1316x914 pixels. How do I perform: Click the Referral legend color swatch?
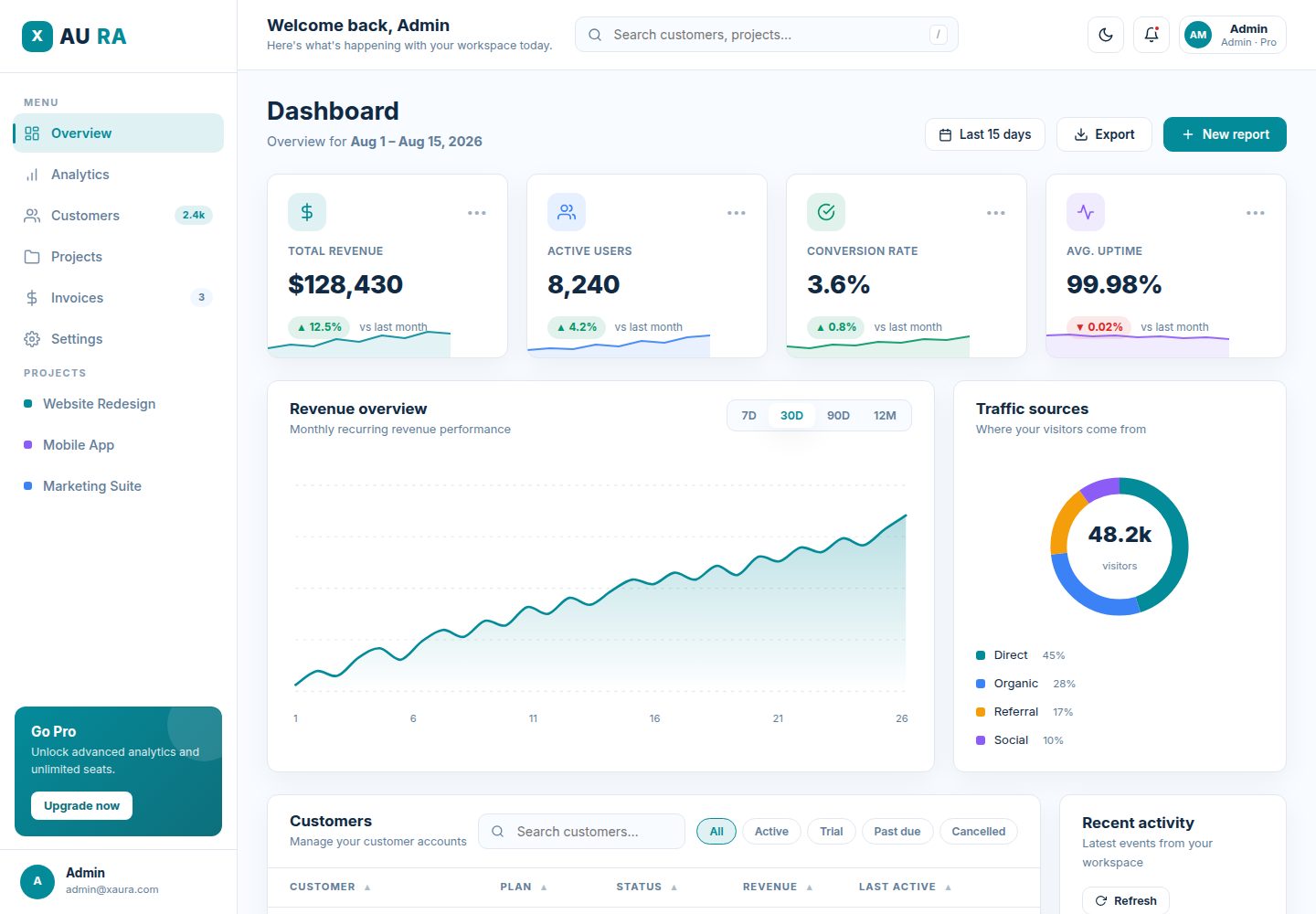point(981,712)
